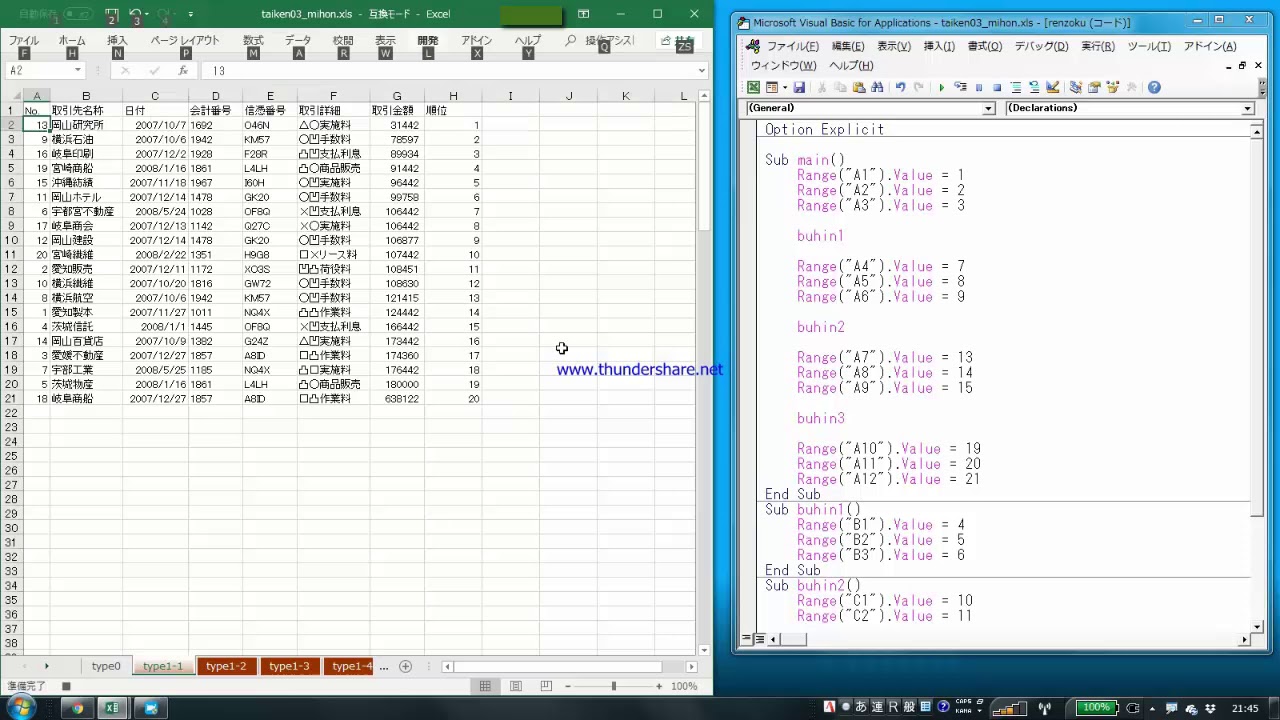Click the Undo arrow in VBA toolbar
The image size is (1280, 720).
[900, 88]
